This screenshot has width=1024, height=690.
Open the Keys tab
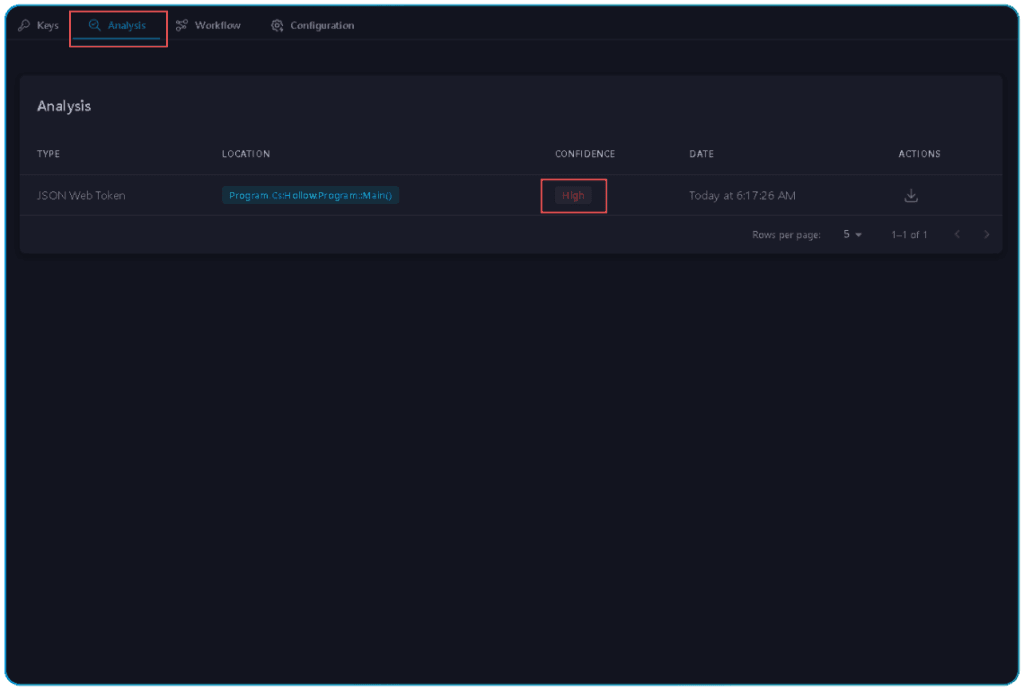pos(39,25)
